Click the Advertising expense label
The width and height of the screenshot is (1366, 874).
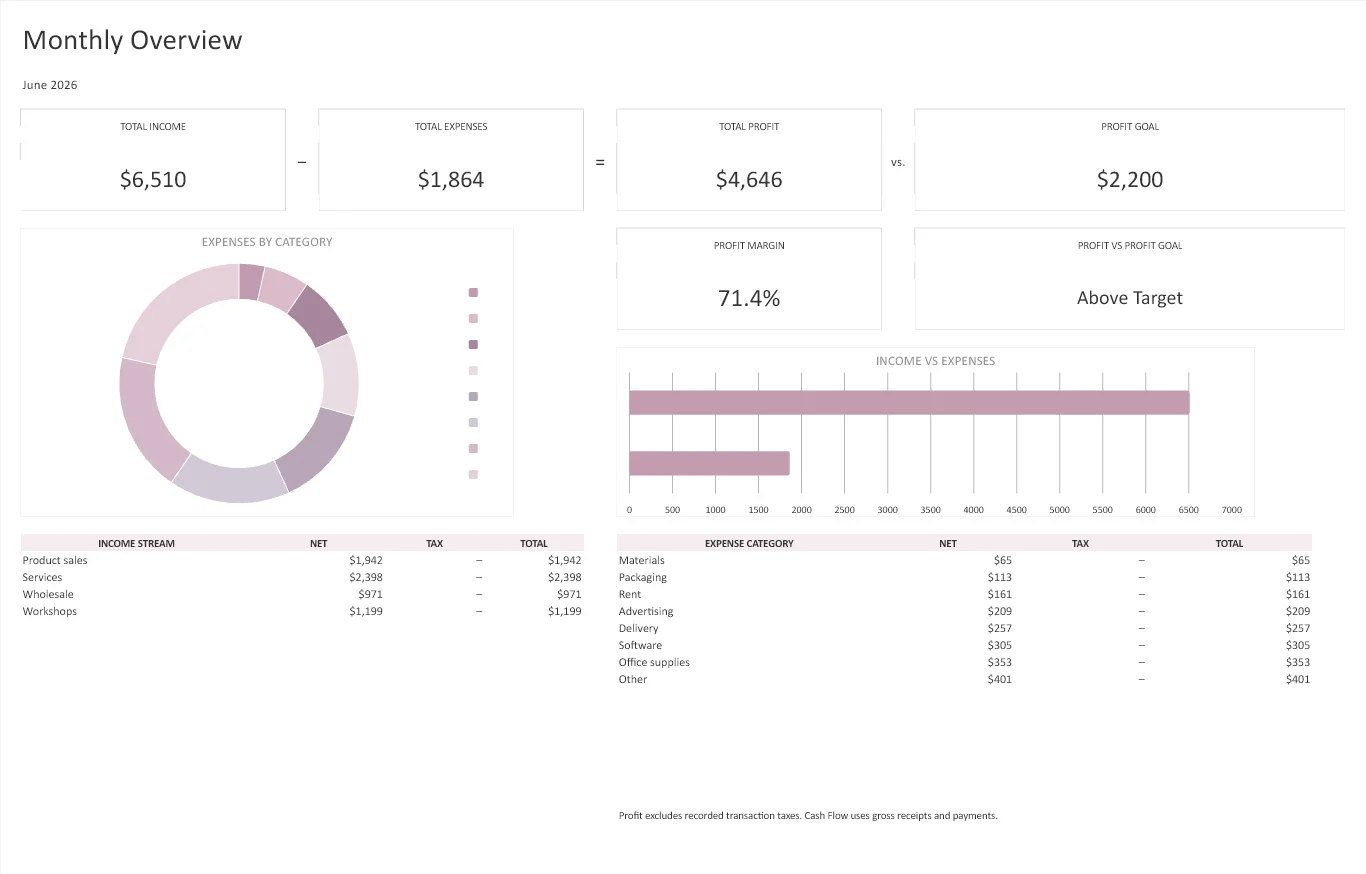pos(646,611)
